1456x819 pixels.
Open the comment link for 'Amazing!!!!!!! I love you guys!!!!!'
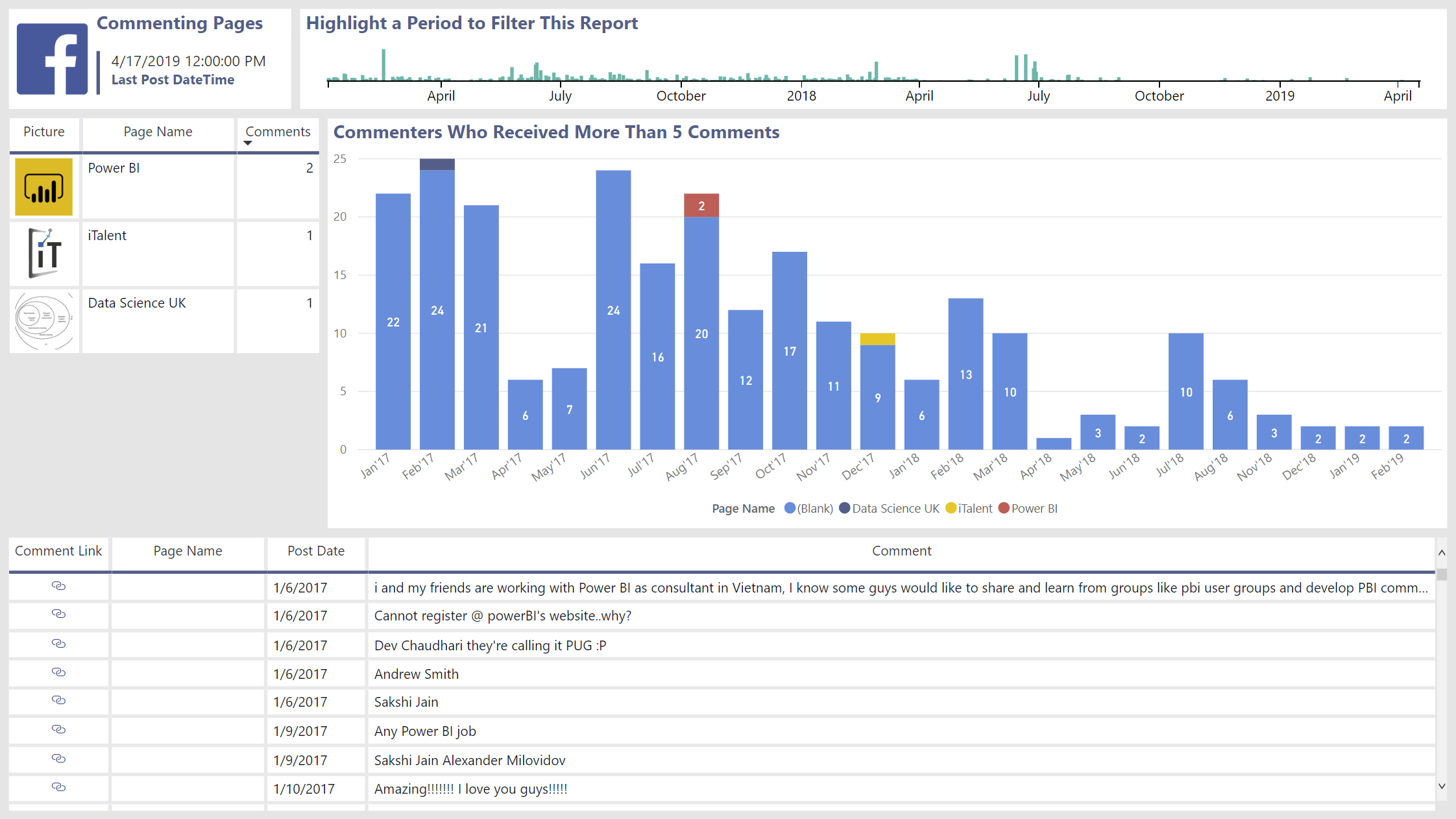(x=58, y=788)
